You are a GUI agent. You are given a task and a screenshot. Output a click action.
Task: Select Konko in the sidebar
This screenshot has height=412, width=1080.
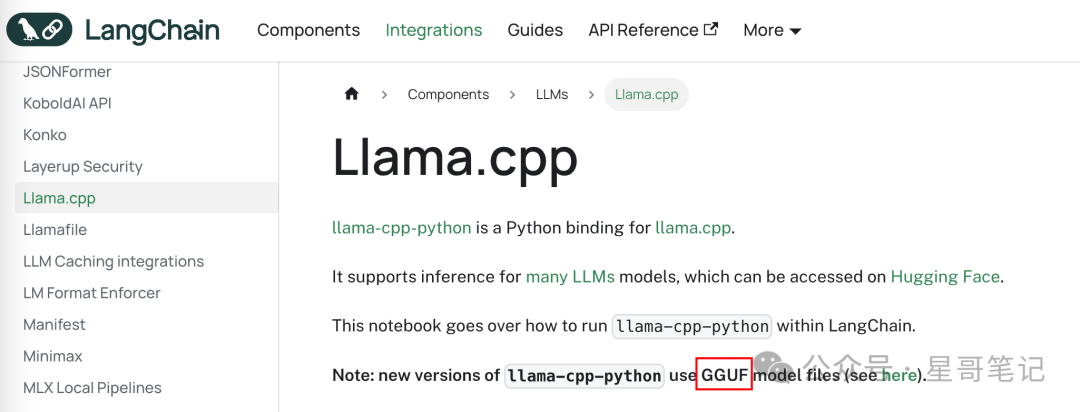pos(45,135)
